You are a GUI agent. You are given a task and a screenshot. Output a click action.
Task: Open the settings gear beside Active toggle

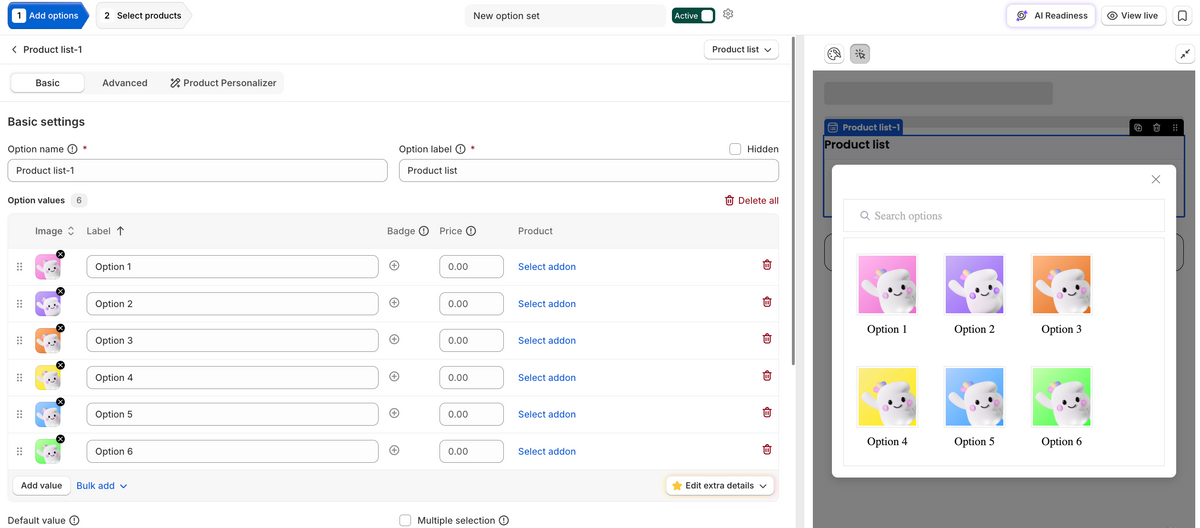[728, 15]
